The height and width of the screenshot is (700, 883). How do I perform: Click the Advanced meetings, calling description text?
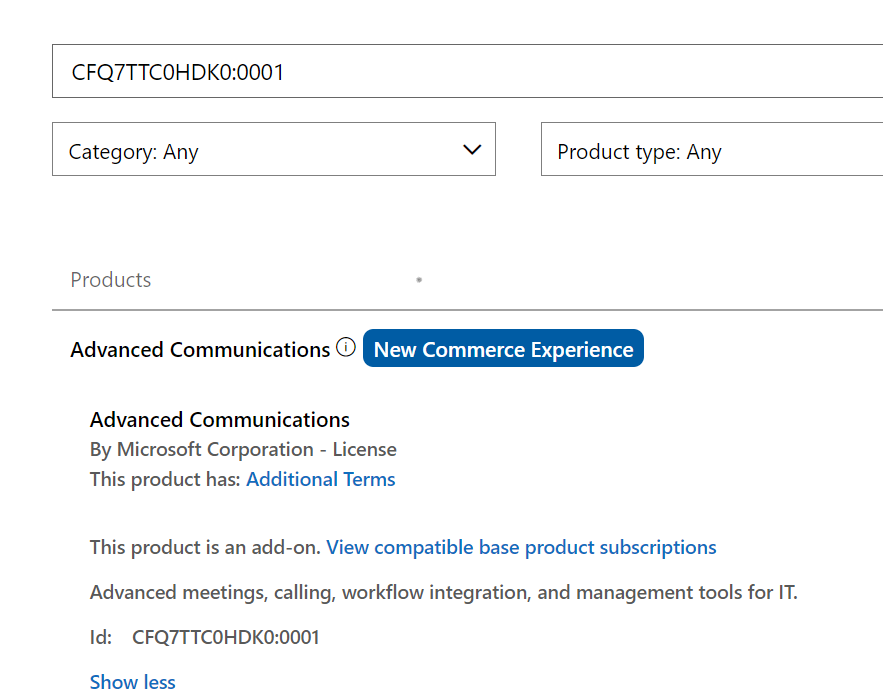(x=444, y=592)
